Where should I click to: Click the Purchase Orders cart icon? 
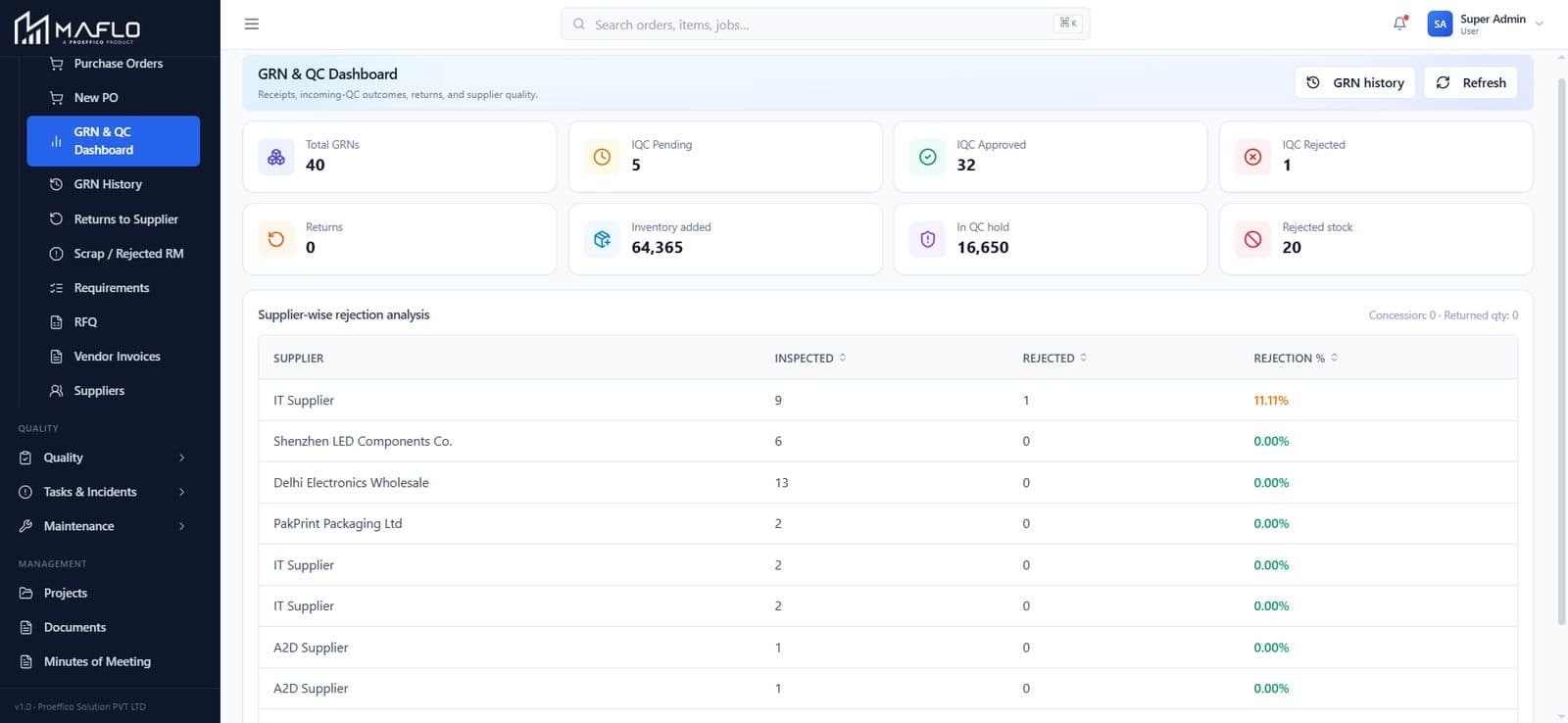click(x=56, y=63)
